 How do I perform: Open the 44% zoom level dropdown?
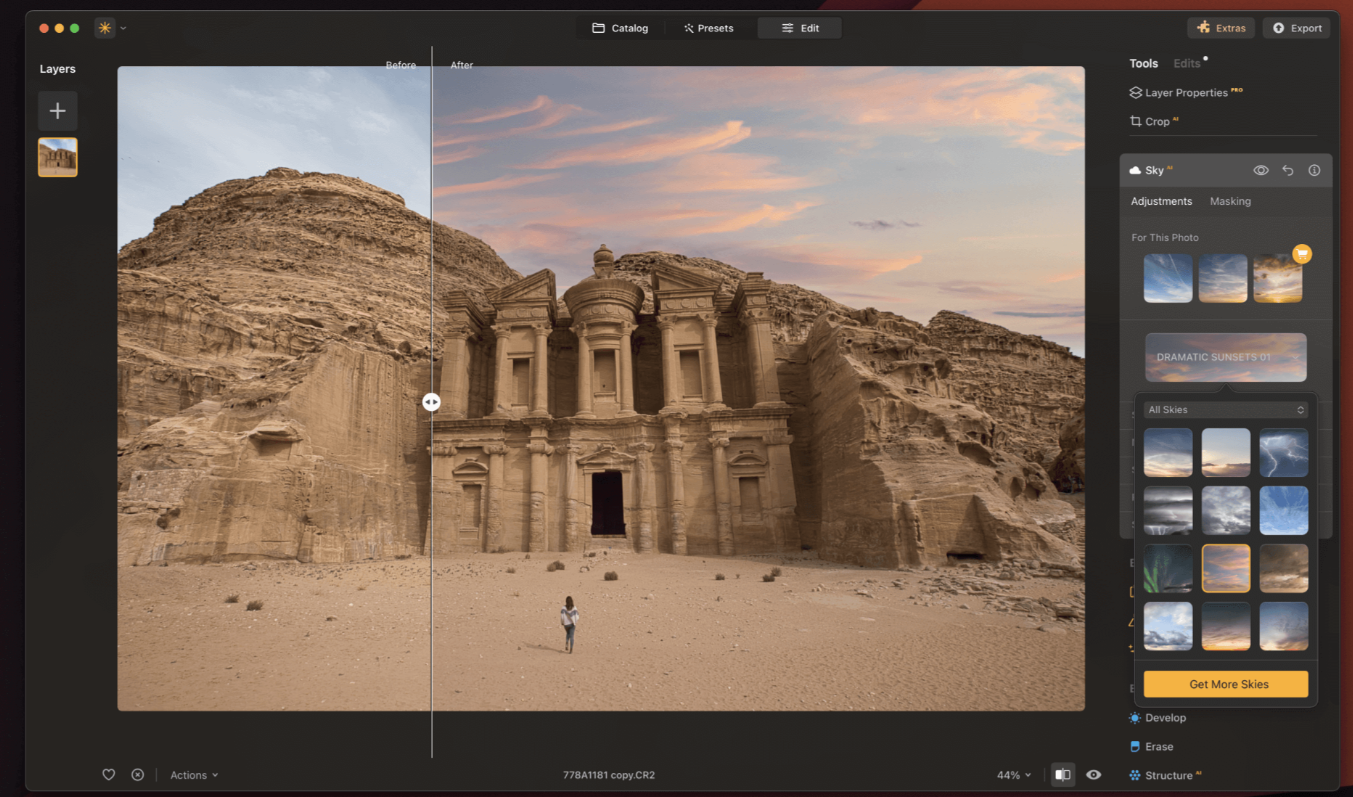click(x=1014, y=775)
